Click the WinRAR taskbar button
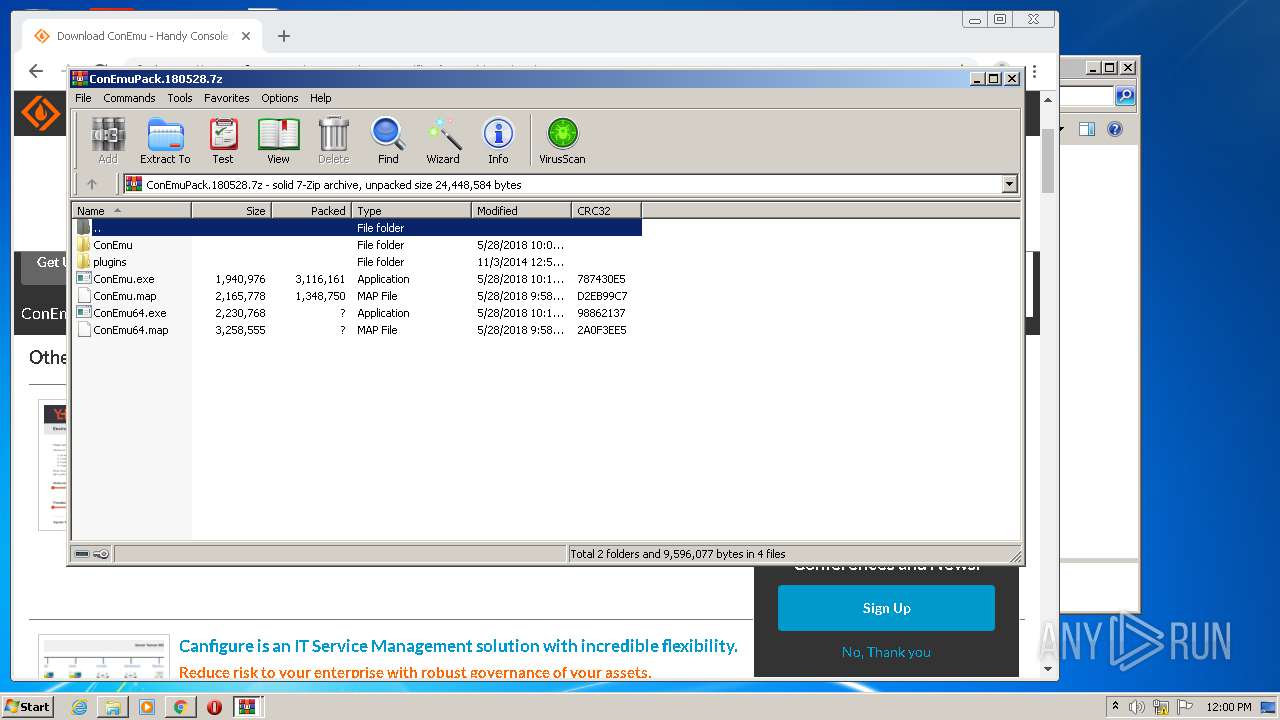 click(x=248, y=707)
